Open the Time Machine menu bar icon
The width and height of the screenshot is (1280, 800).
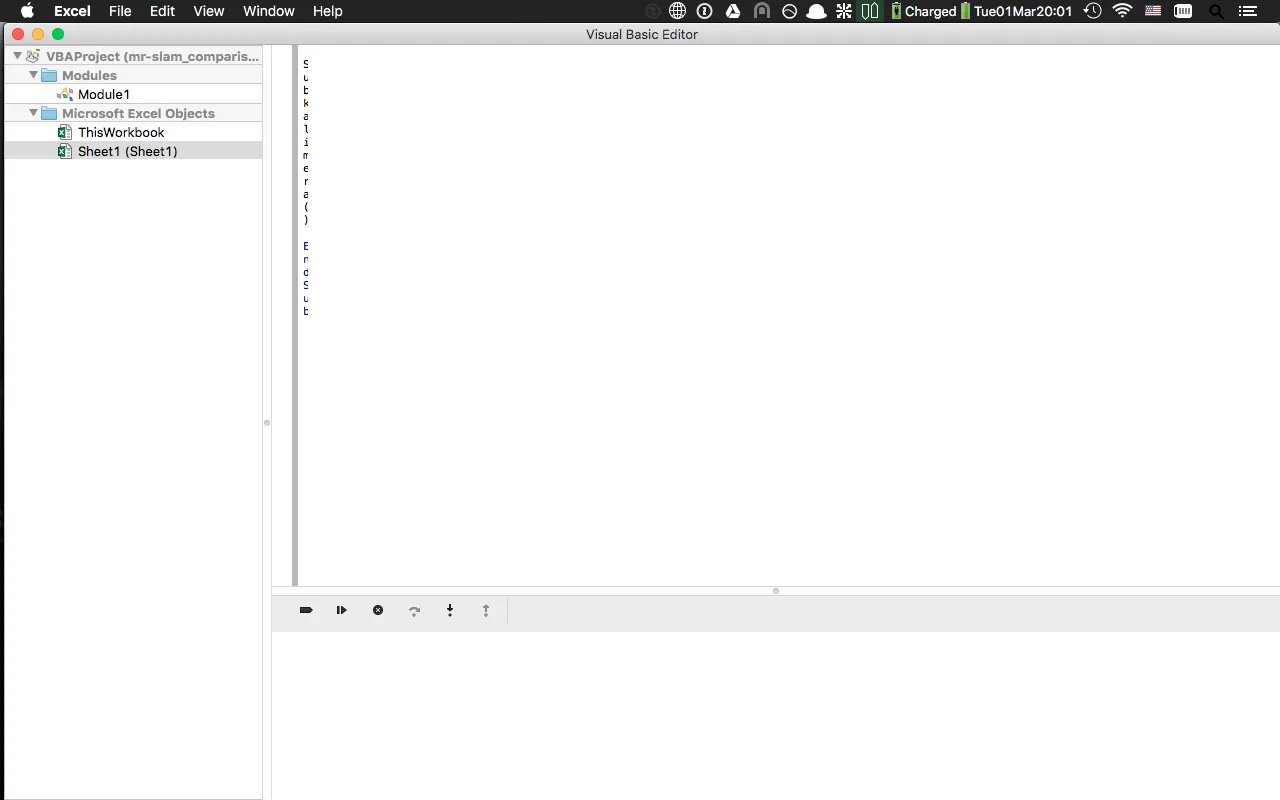[1093, 11]
